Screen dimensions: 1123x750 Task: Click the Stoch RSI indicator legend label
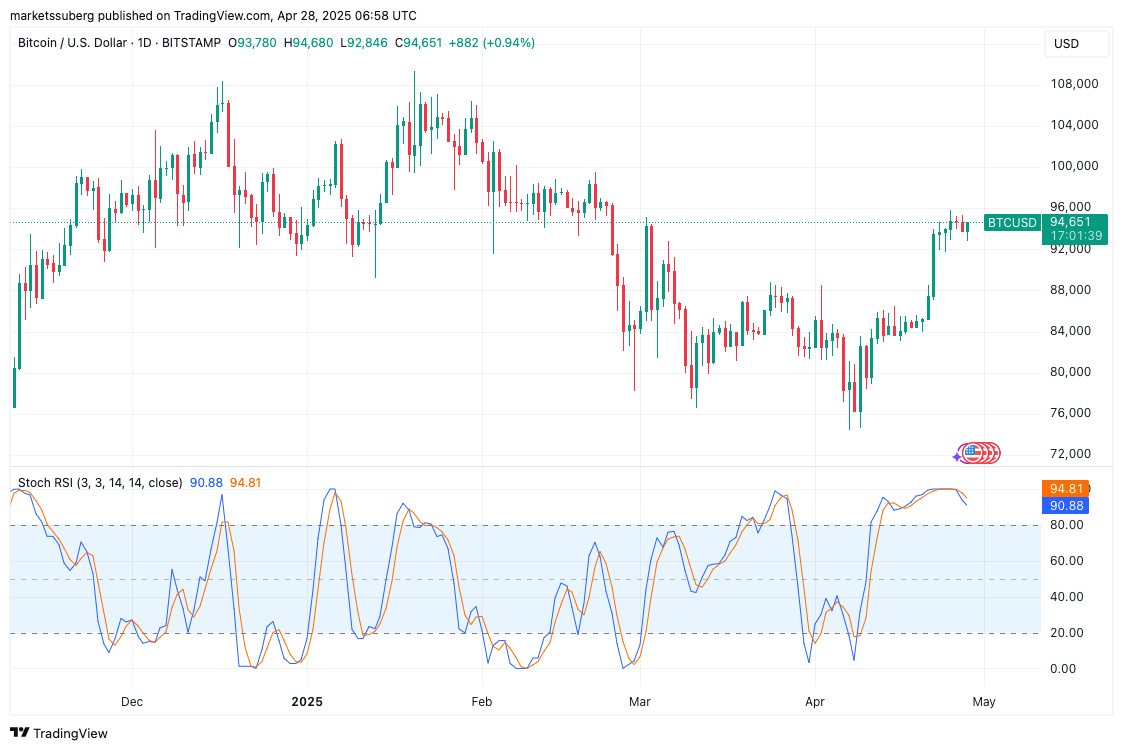tap(100, 483)
